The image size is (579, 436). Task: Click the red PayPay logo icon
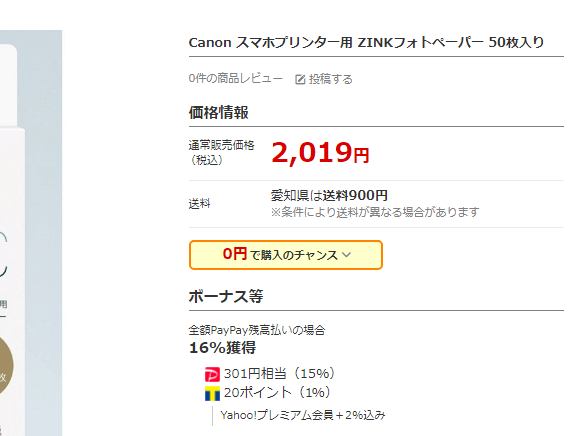212,374
